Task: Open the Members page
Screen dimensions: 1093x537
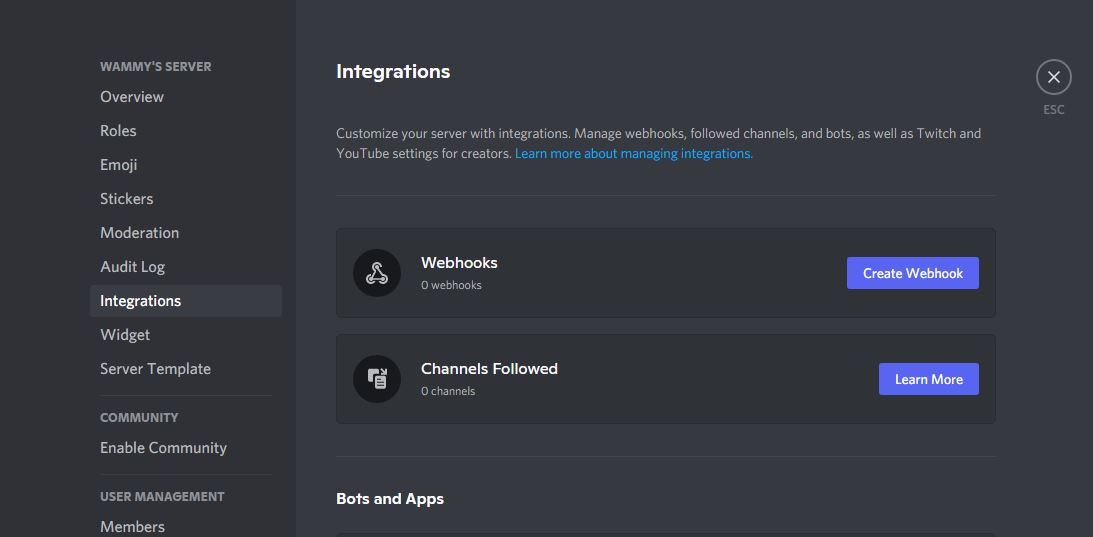Action: point(185,527)
